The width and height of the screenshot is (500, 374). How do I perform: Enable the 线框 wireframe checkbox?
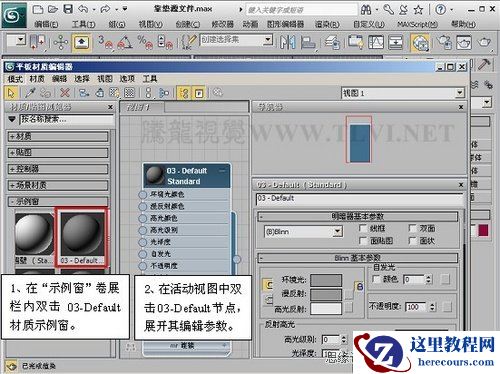point(363,228)
